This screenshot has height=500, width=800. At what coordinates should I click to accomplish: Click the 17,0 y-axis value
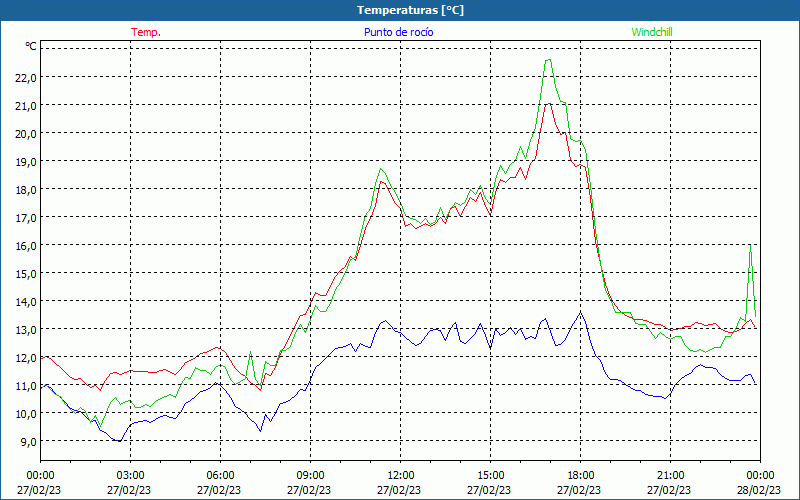click(x=27, y=218)
